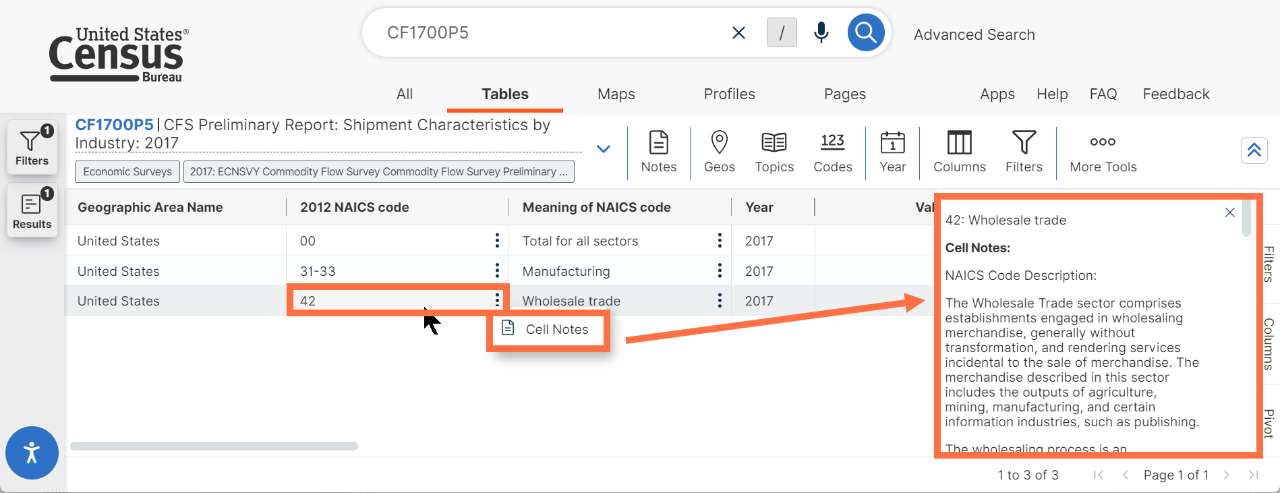Choose Cell Notes from the context menu
1280x493 pixels.
tap(548, 329)
